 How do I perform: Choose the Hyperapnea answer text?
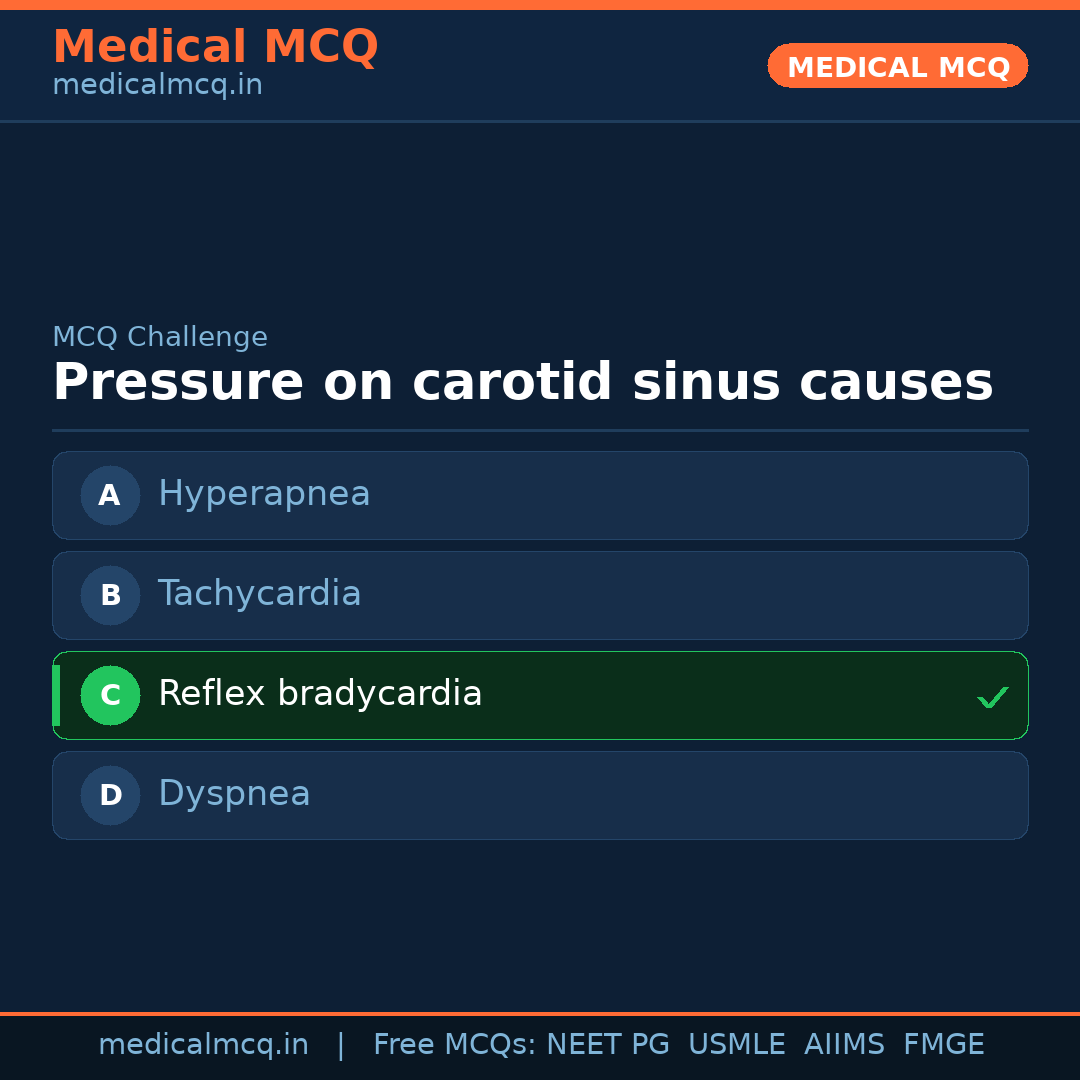[x=264, y=494]
